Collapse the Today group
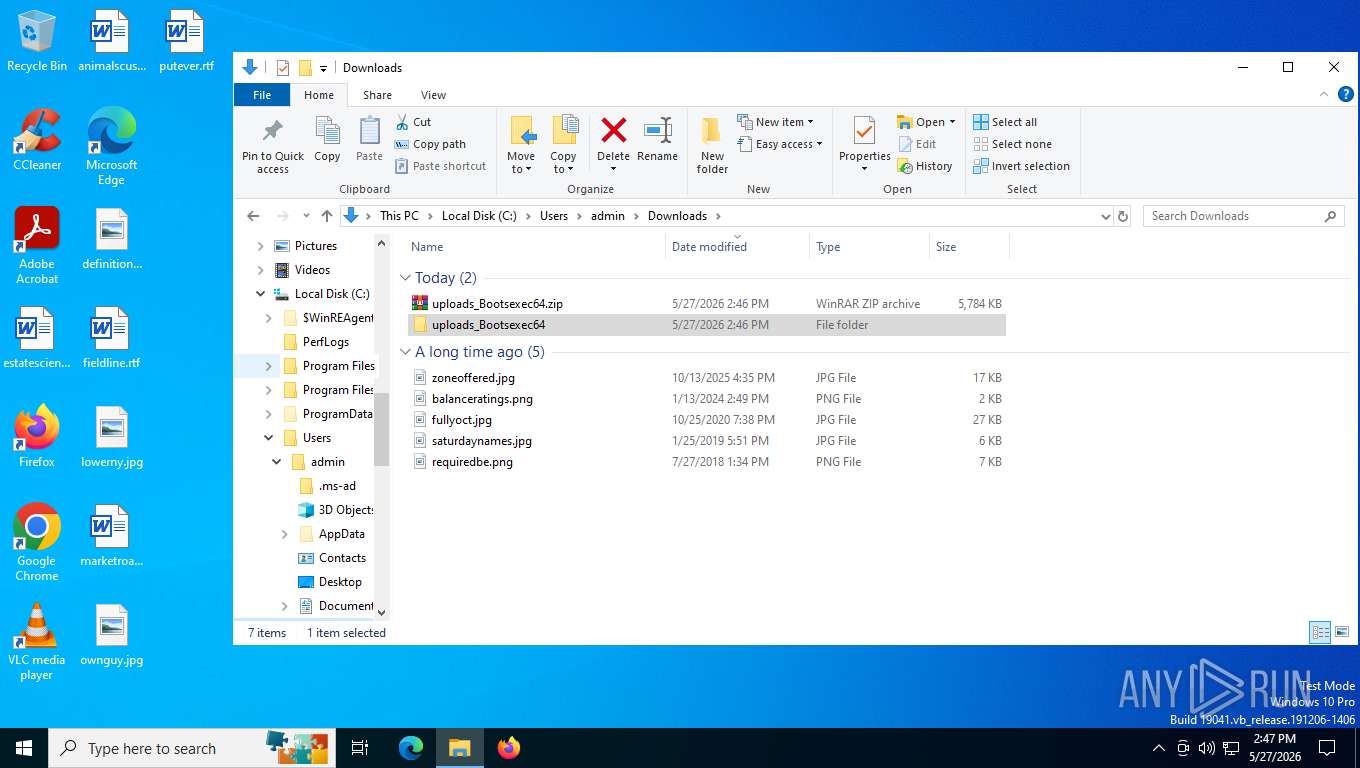The height and width of the screenshot is (768, 1360). click(405, 278)
